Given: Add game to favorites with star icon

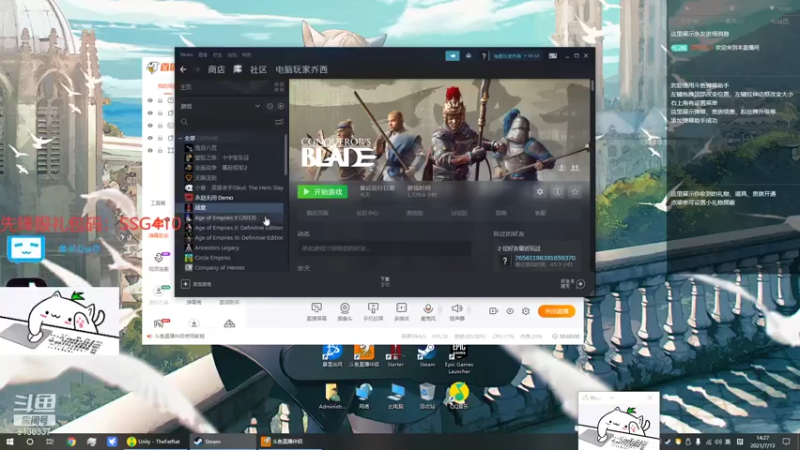Looking at the screenshot, I should click(575, 192).
